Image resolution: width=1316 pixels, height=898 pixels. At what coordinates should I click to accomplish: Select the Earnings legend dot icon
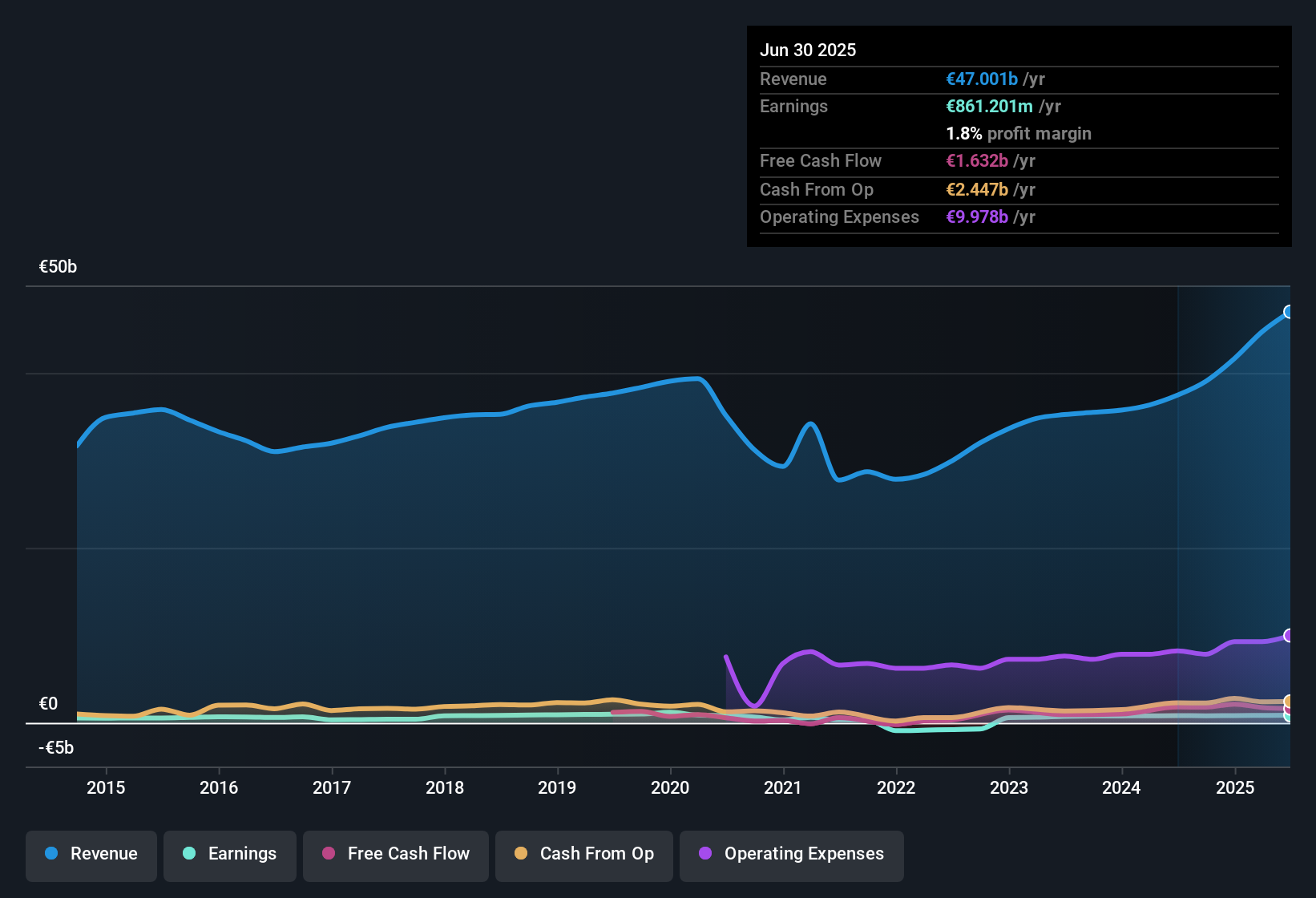tap(189, 854)
